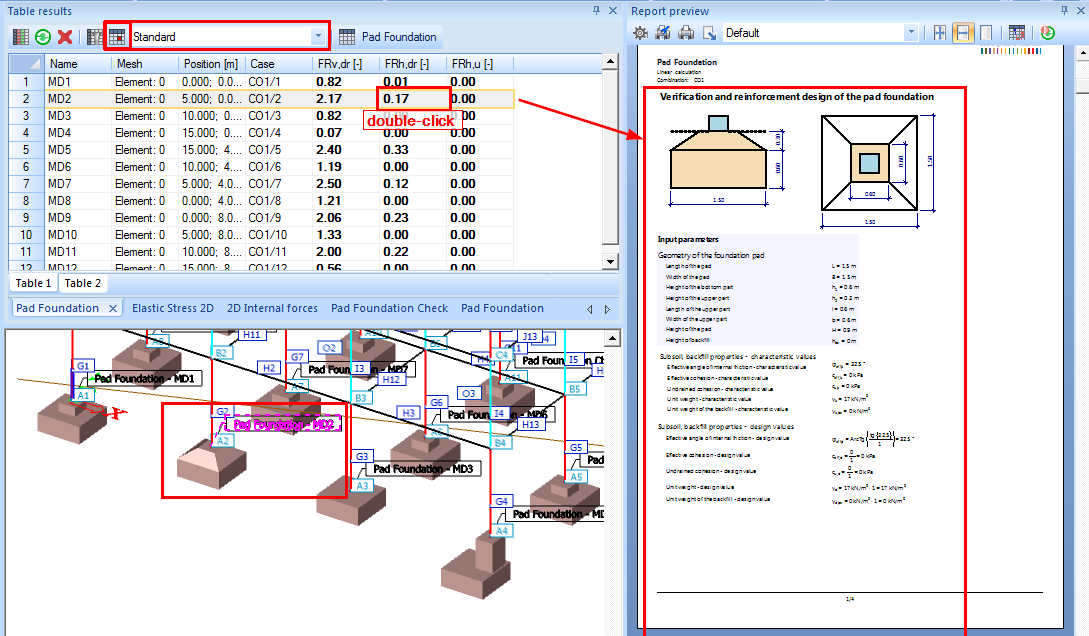Open the Elastic Stress 2D tab
Screen dimensions: 1089x636
[x=173, y=308]
